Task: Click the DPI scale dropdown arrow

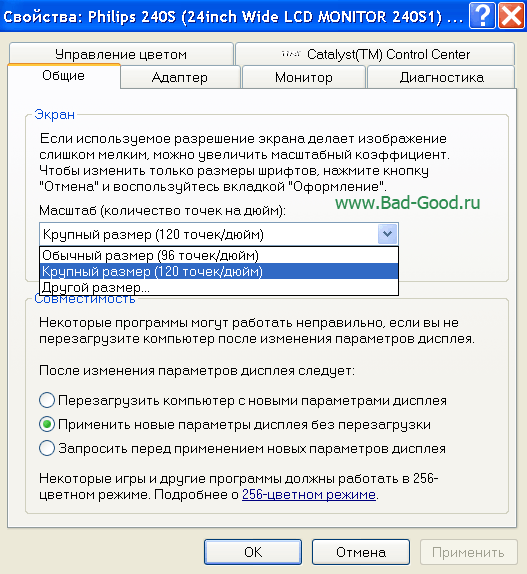Action: point(387,234)
